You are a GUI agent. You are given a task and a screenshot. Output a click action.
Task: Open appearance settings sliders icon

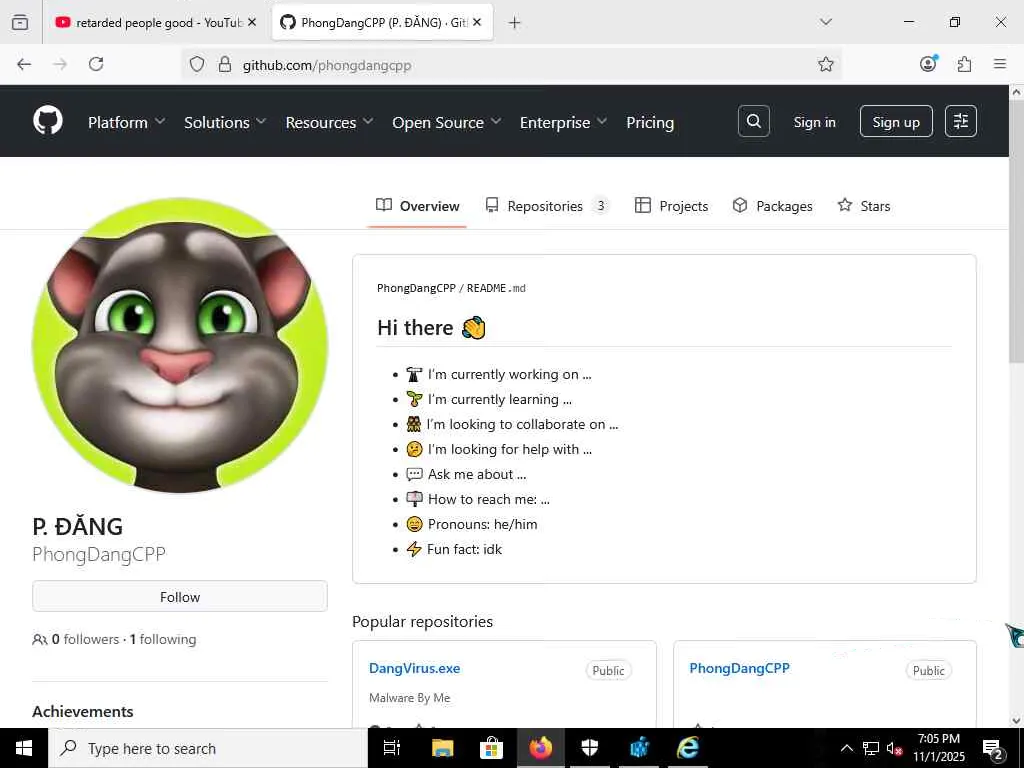pyautogui.click(x=961, y=121)
